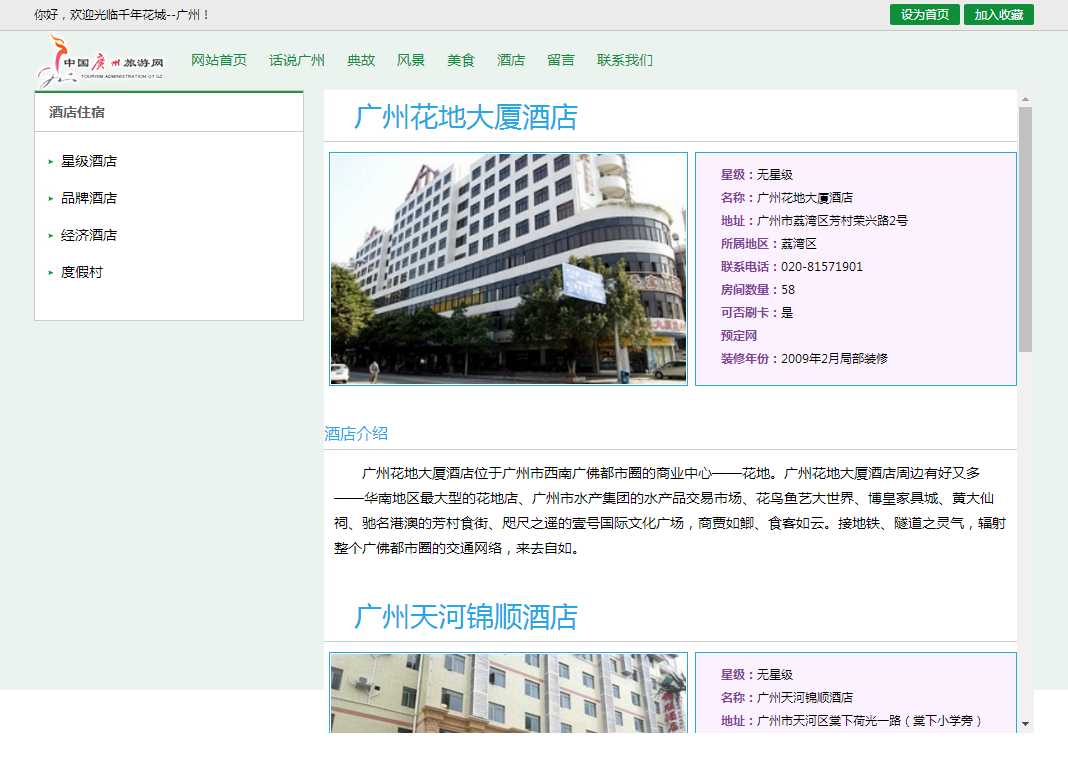Navigate to the 美食 section
The height and width of the screenshot is (783, 1068).
[461, 60]
